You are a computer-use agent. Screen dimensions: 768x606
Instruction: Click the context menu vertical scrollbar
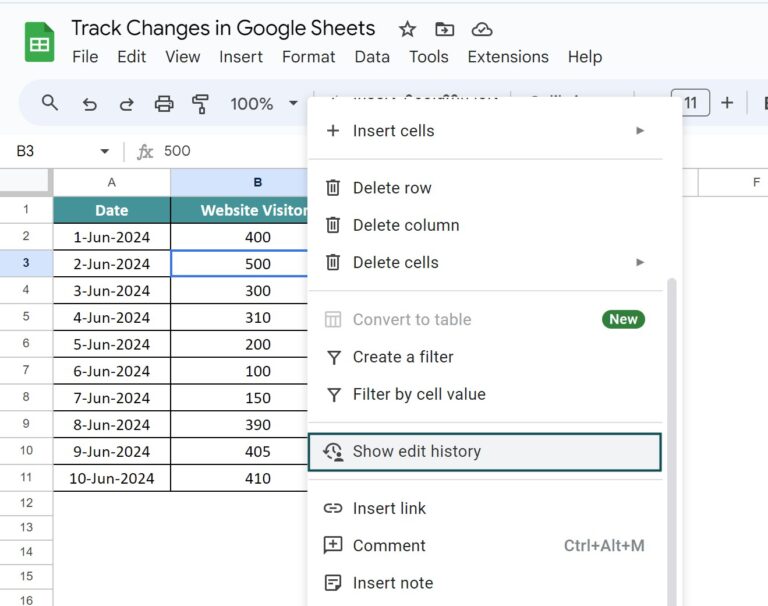point(672,441)
